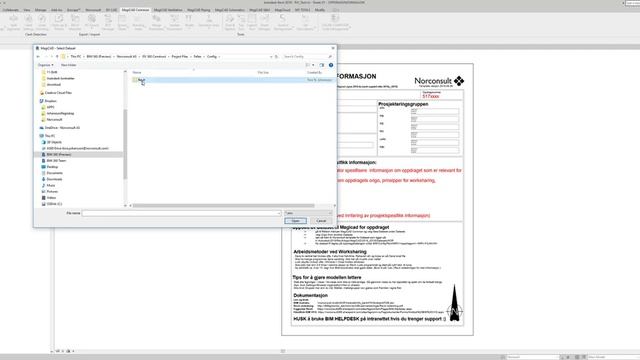Jump to Norconsult AS in the breadcrumb
This screenshot has width=640, height=360.
(x=127, y=56)
